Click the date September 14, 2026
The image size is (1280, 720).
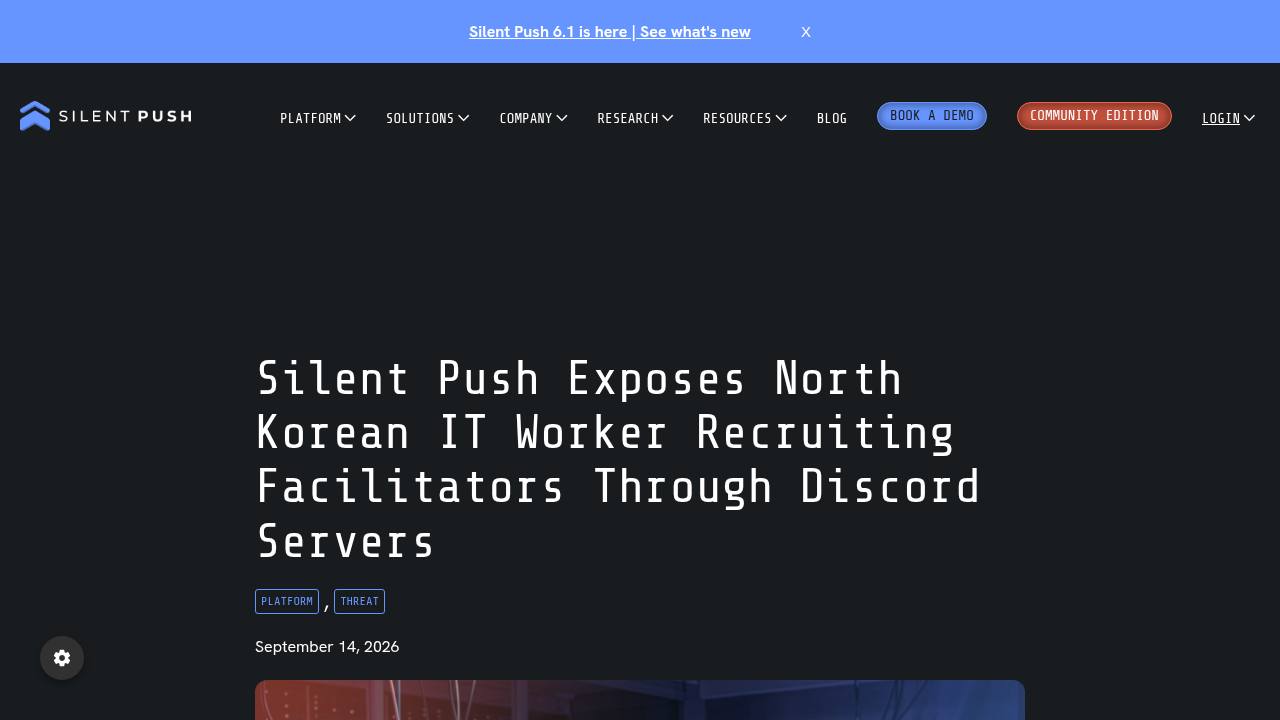coord(327,647)
